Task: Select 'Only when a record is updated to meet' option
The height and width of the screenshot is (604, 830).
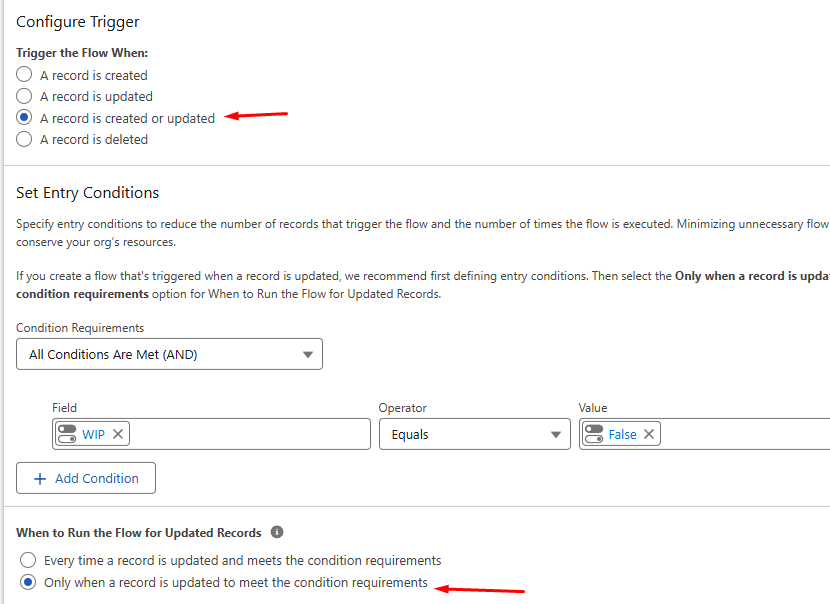Action: coord(28,582)
